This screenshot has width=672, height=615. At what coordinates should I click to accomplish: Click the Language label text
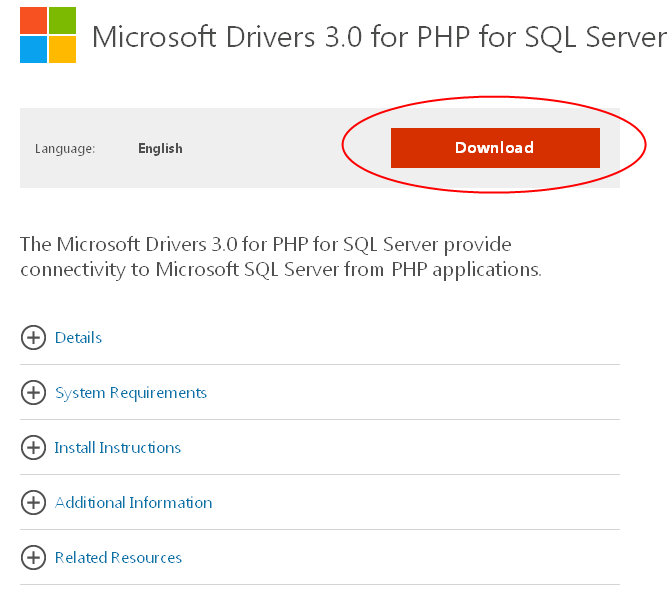click(x=65, y=149)
